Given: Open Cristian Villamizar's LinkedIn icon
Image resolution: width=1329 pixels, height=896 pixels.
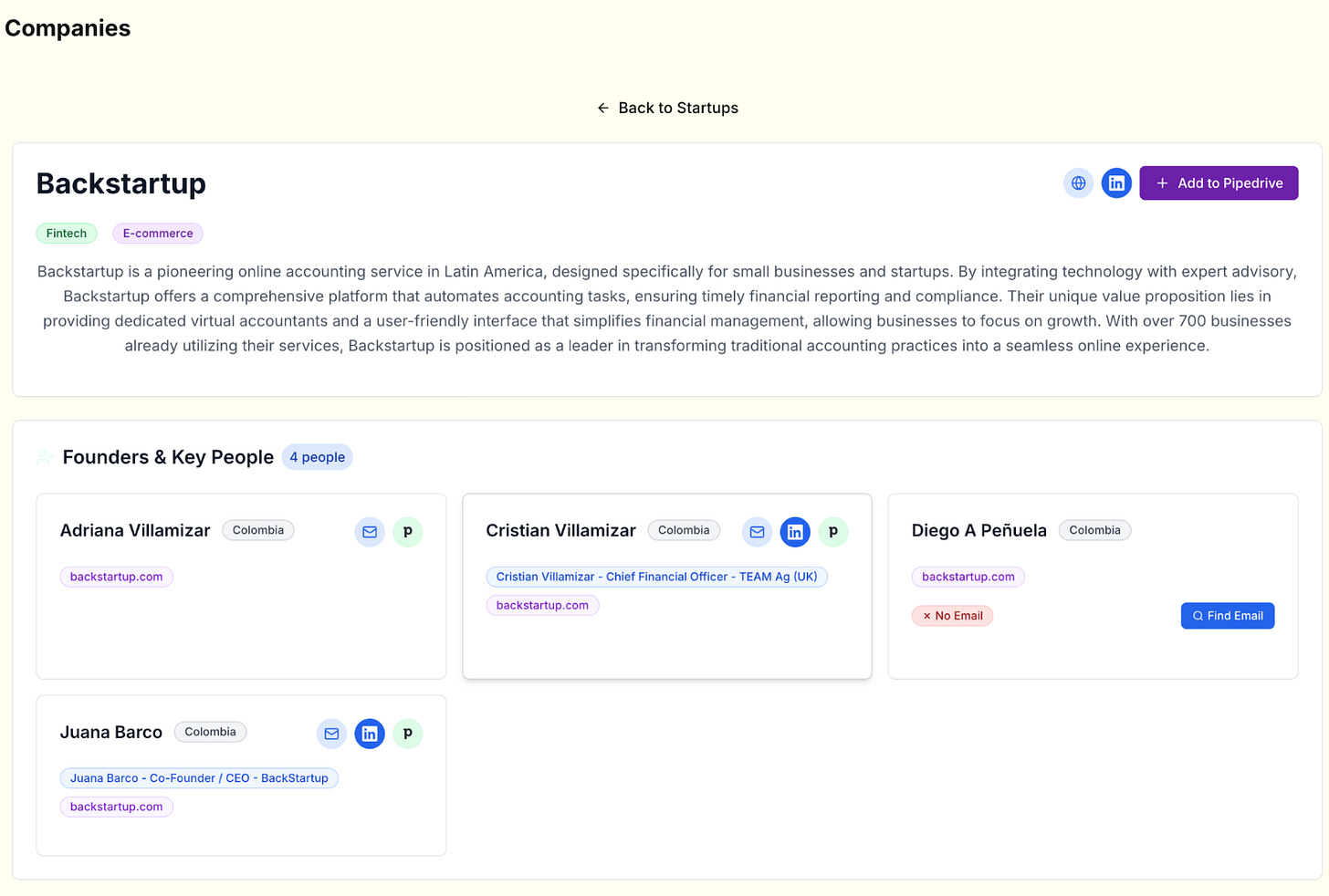Looking at the screenshot, I should coord(795,532).
